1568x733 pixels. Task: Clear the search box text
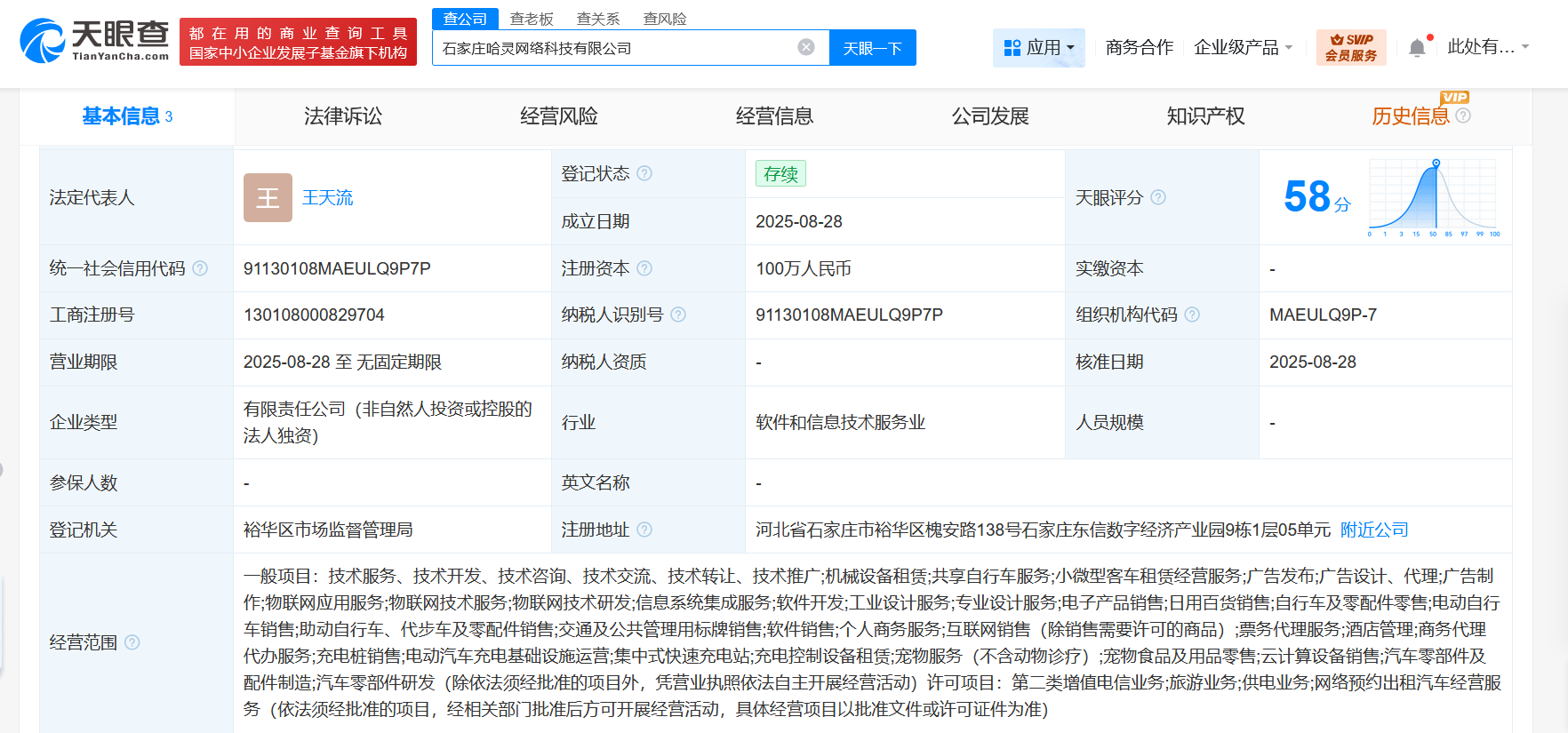tap(806, 47)
